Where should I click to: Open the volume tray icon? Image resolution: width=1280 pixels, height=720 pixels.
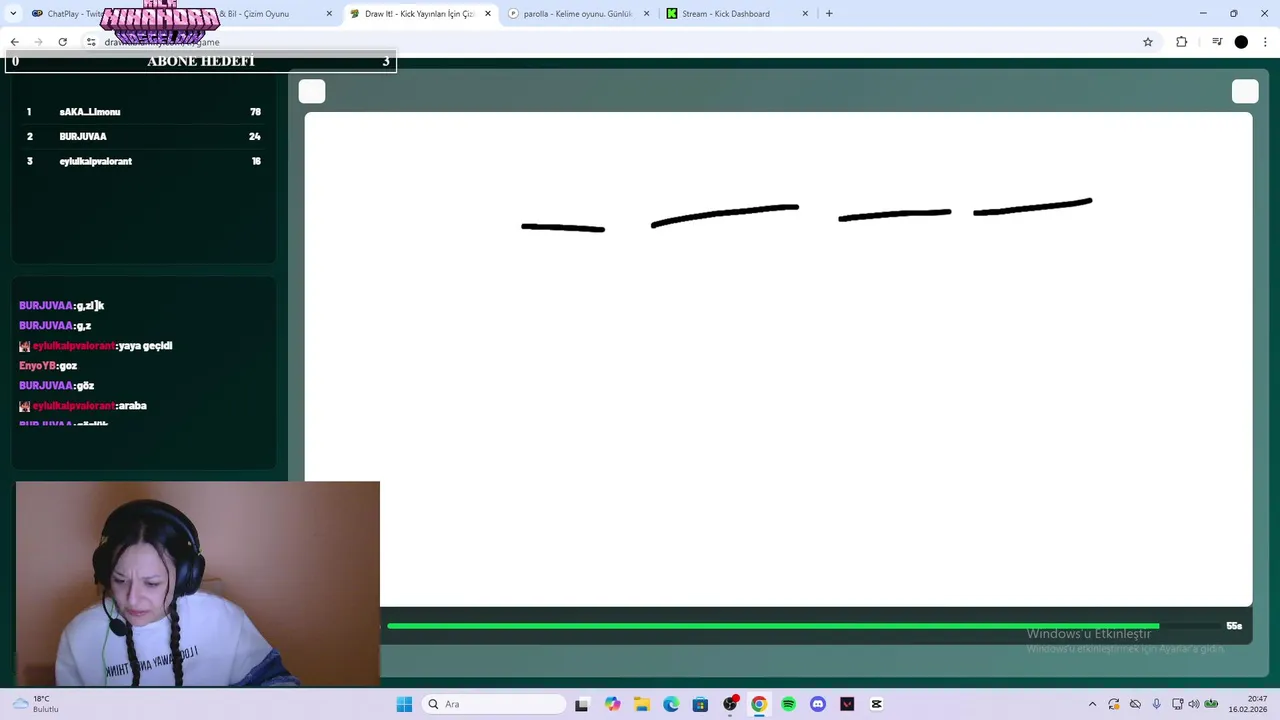click(1193, 704)
